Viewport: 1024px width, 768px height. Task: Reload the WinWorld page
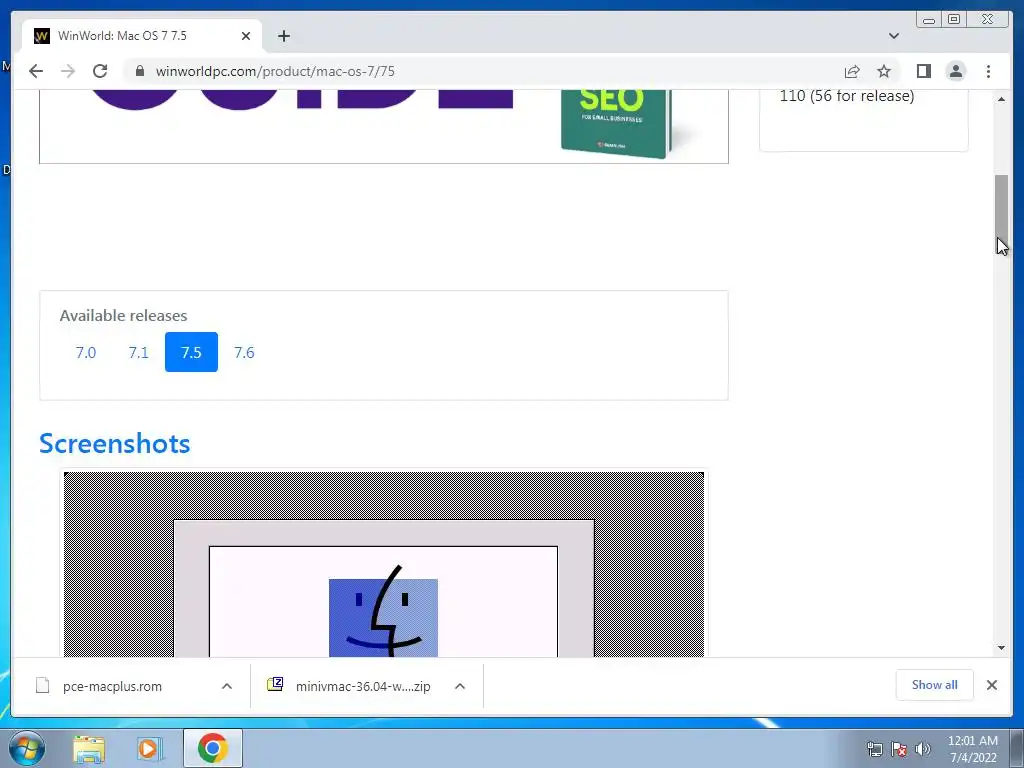[x=100, y=71]
